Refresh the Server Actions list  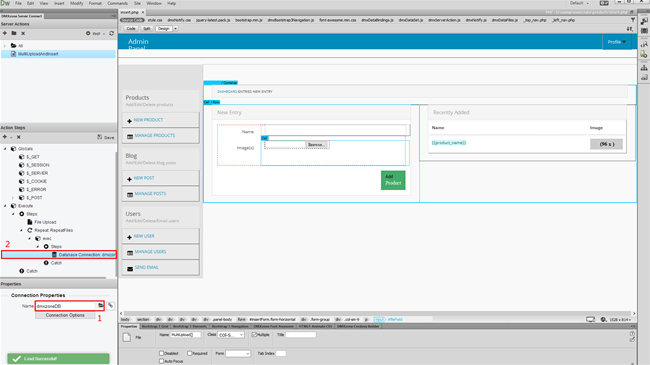[x=112, y=33]
